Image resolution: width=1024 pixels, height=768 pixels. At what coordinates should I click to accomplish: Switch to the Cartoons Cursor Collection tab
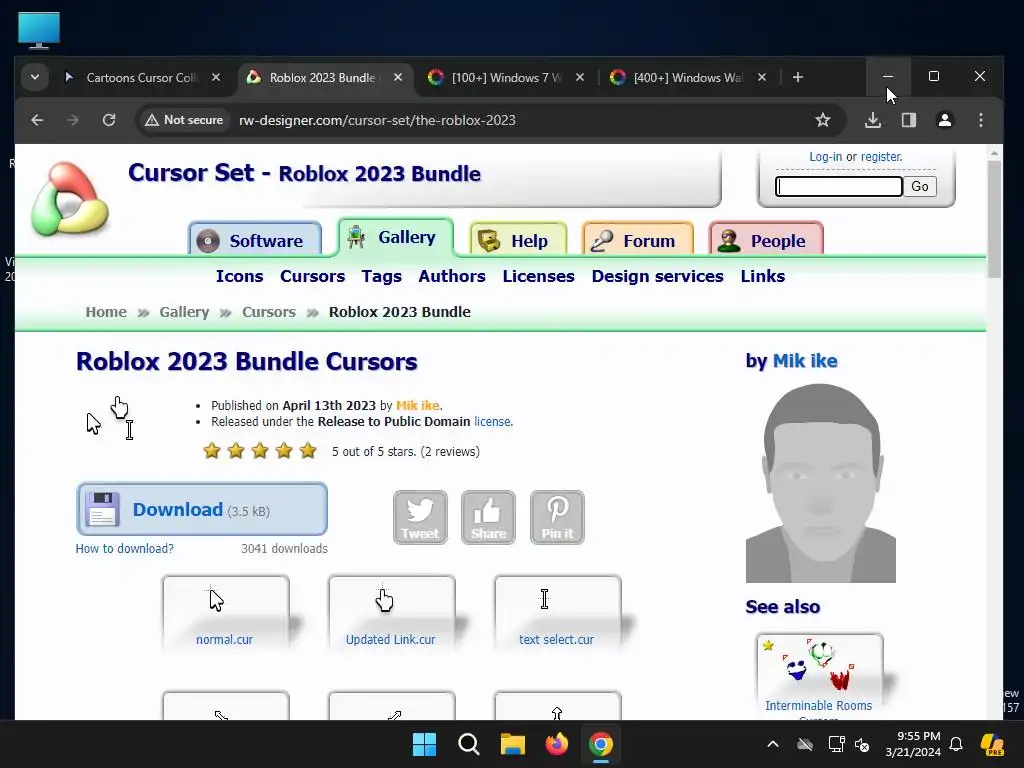141,78
